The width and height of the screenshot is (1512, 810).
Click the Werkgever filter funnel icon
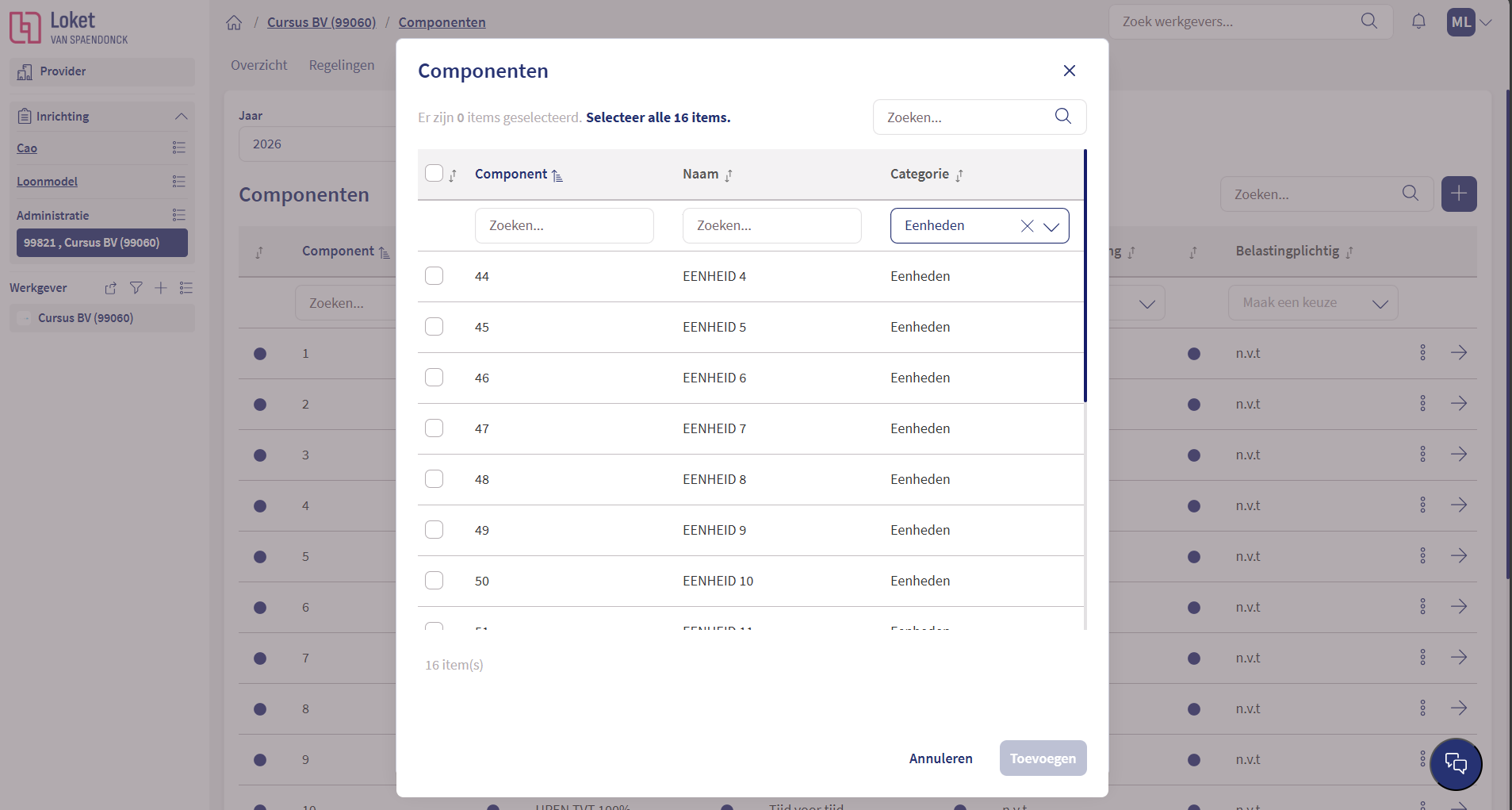pyautogui.click(x=136, y=288)
